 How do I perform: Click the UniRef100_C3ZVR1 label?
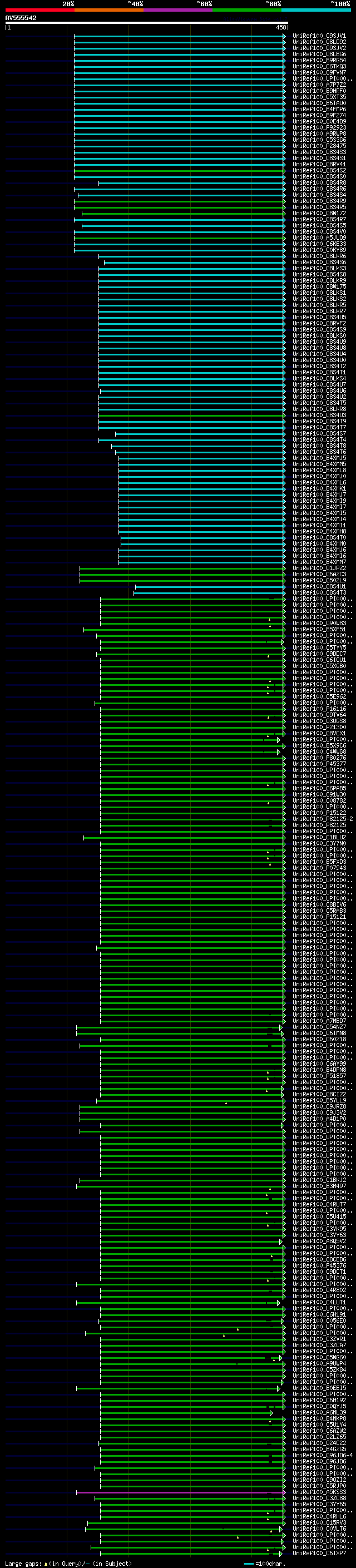[x=319, y=1339]
